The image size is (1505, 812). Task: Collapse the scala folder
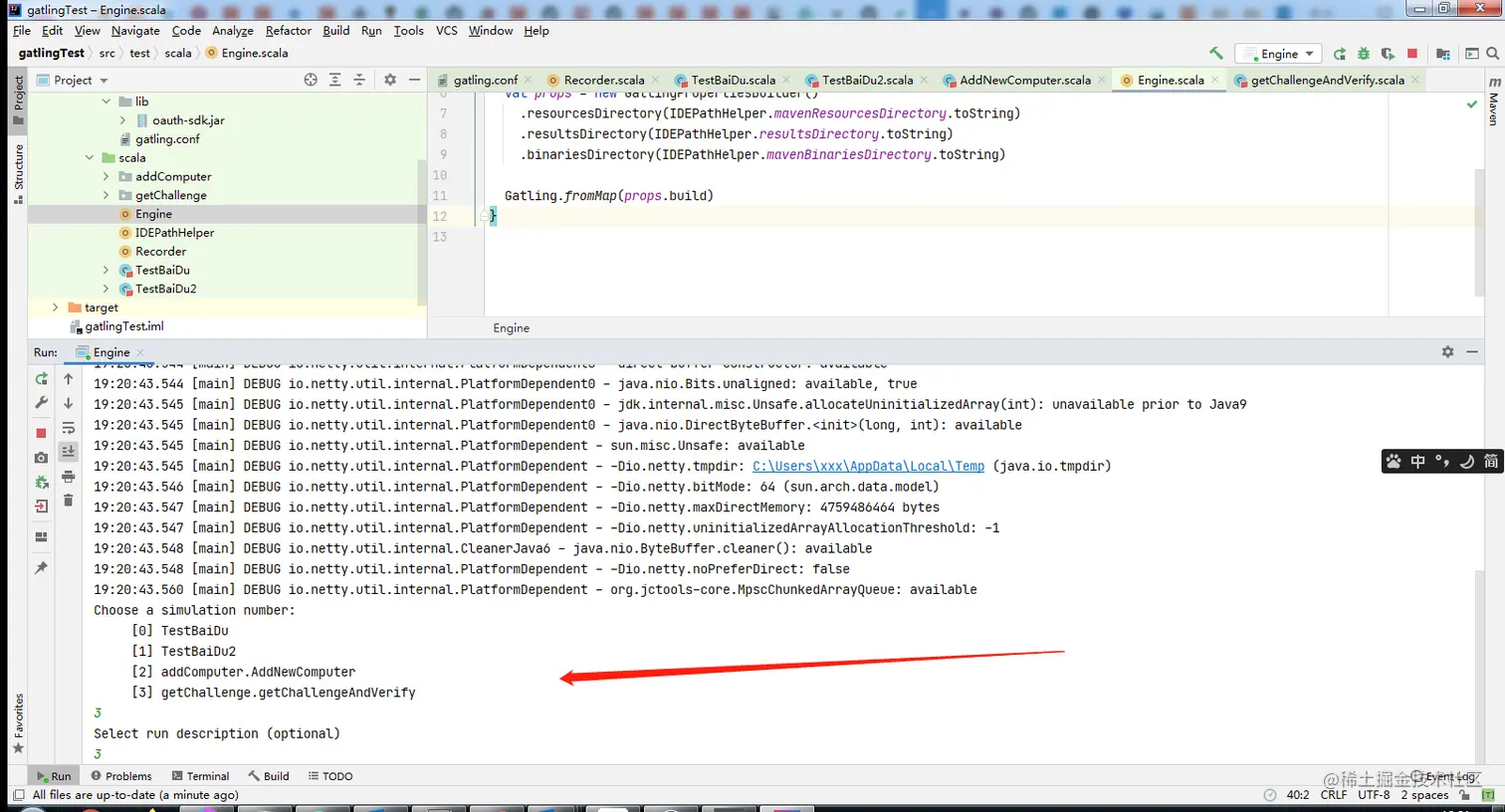point(90,158)
